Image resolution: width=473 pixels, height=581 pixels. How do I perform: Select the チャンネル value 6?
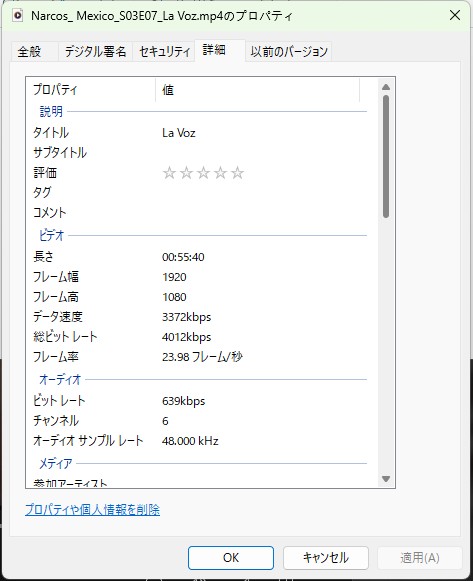pyautogui.click(x=165, y=421)
